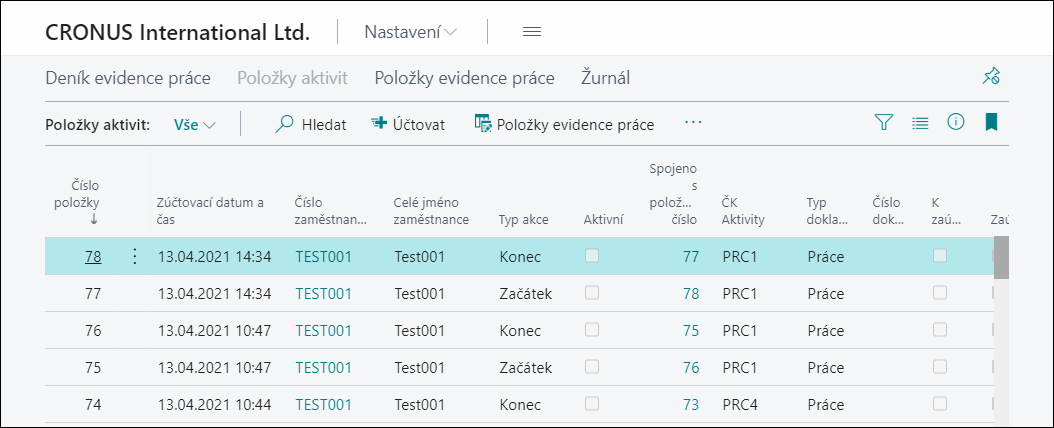Open row 78 three-dot context menu

(x=134, y=256)
